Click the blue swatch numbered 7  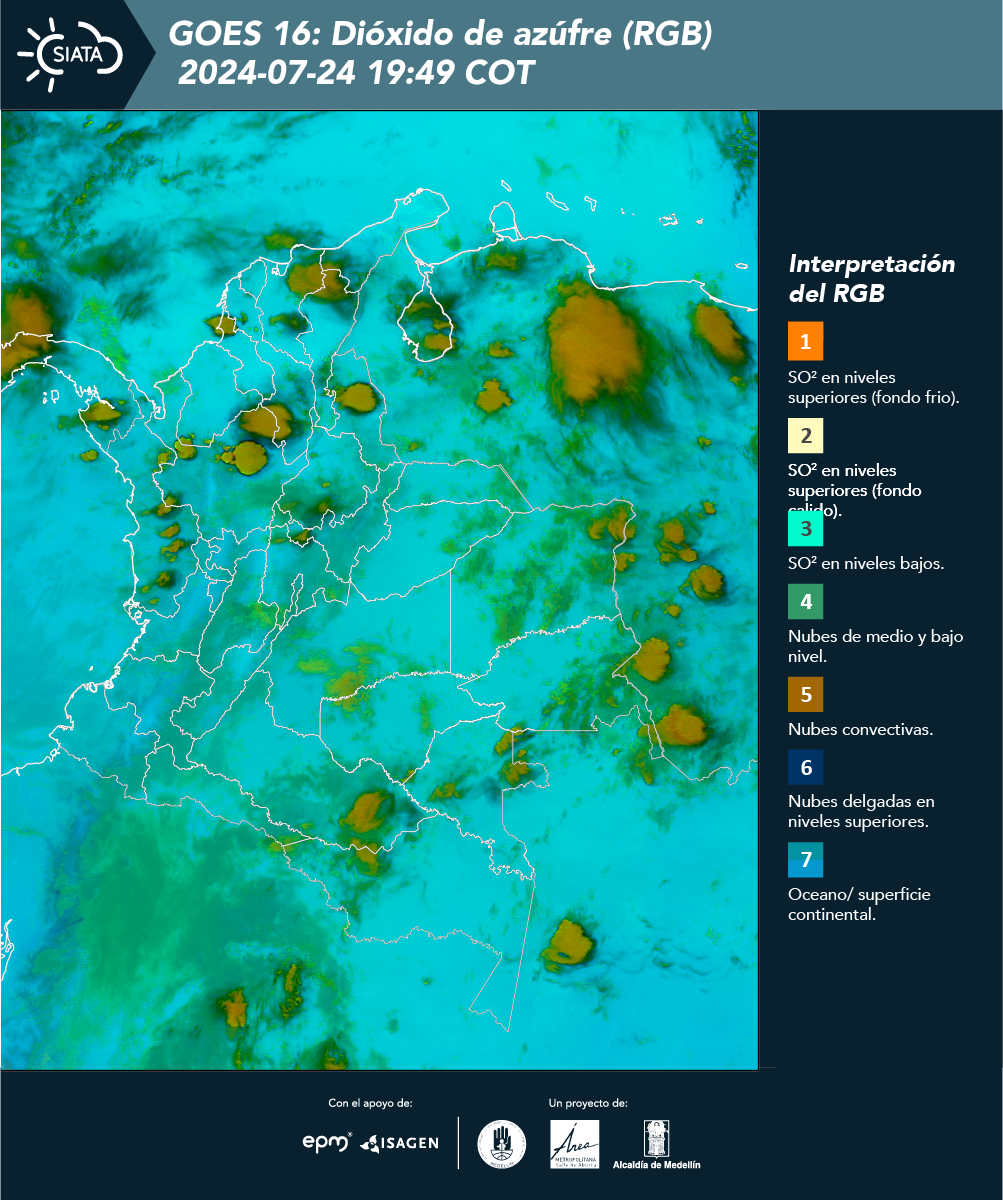coord(805,860)
